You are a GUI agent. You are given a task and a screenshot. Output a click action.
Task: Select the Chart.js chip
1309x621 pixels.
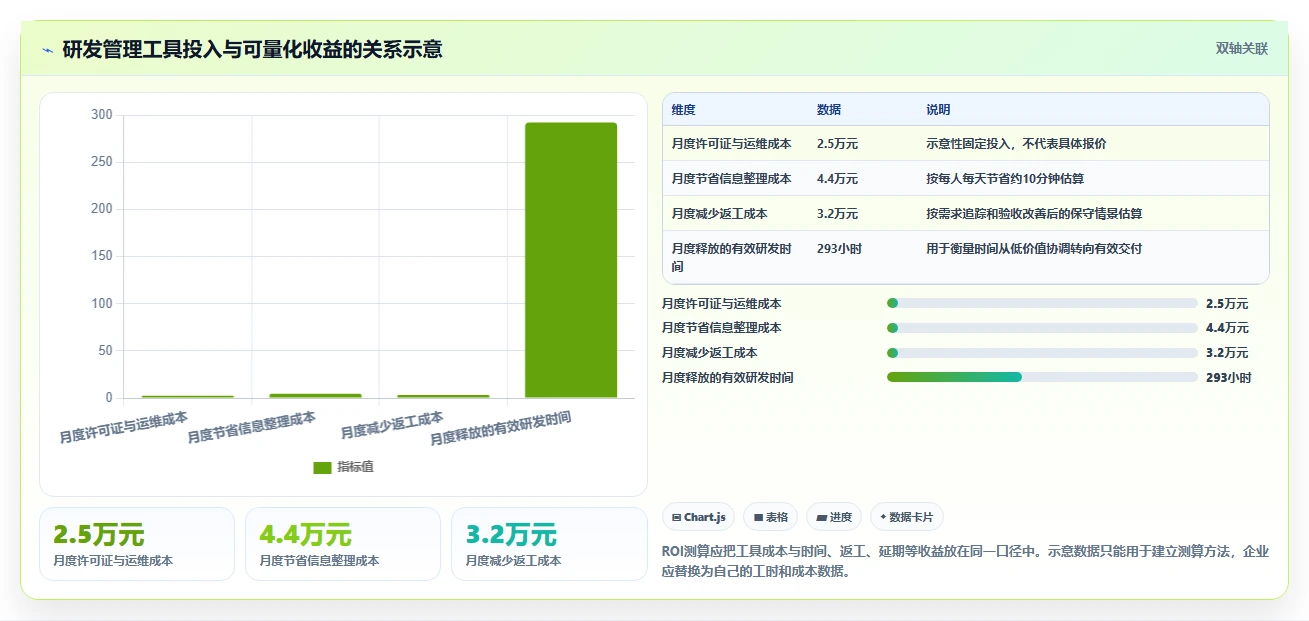(x=699, y=517)
